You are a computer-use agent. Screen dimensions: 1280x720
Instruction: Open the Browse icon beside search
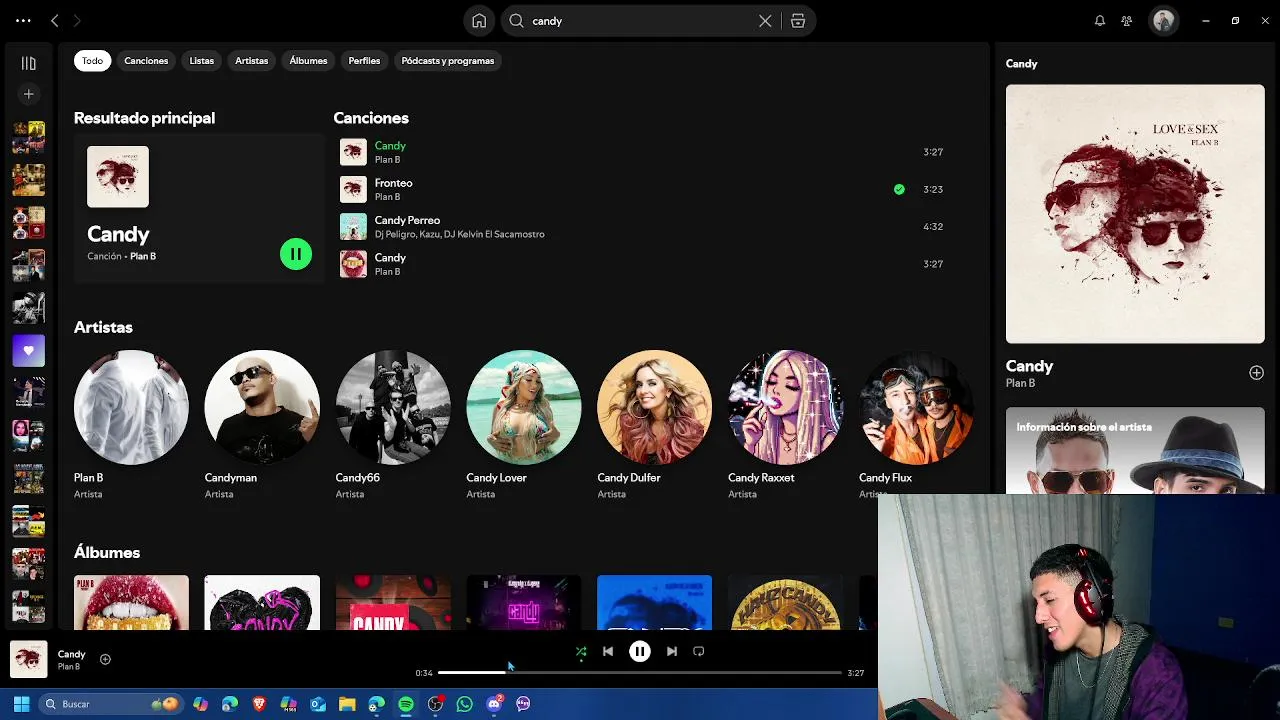pyautogui.click(x=798, y=21)
